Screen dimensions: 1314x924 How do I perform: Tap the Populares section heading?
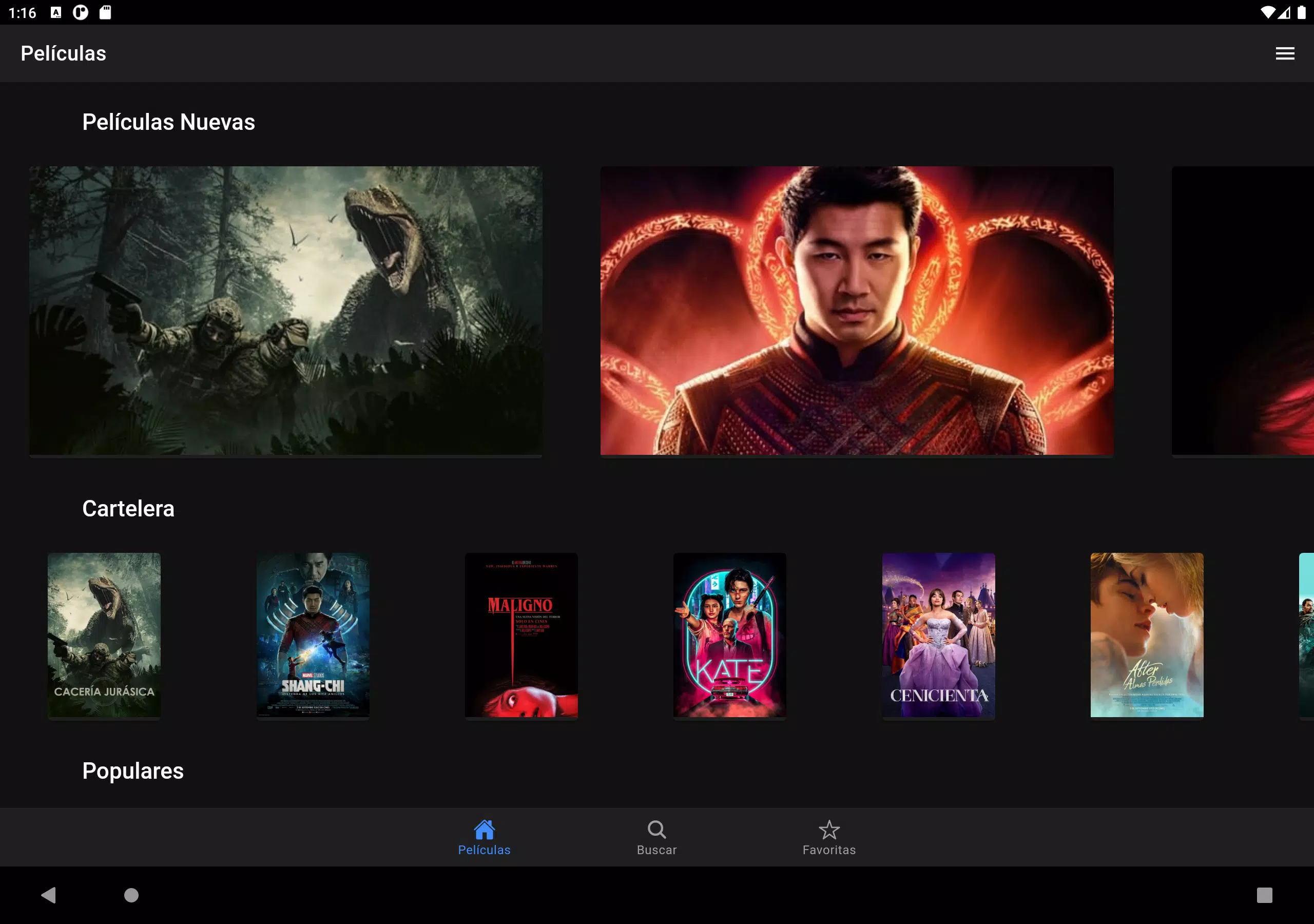133,771
